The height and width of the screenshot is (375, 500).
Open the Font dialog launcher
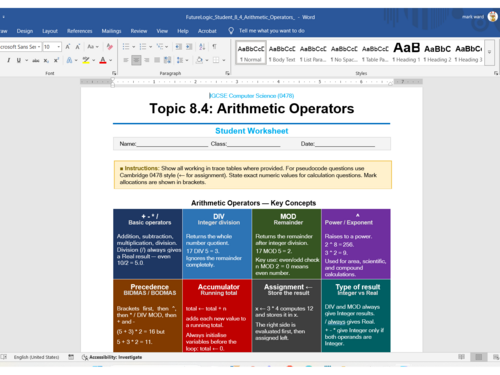pyautogui.click(x=114, y=73)
